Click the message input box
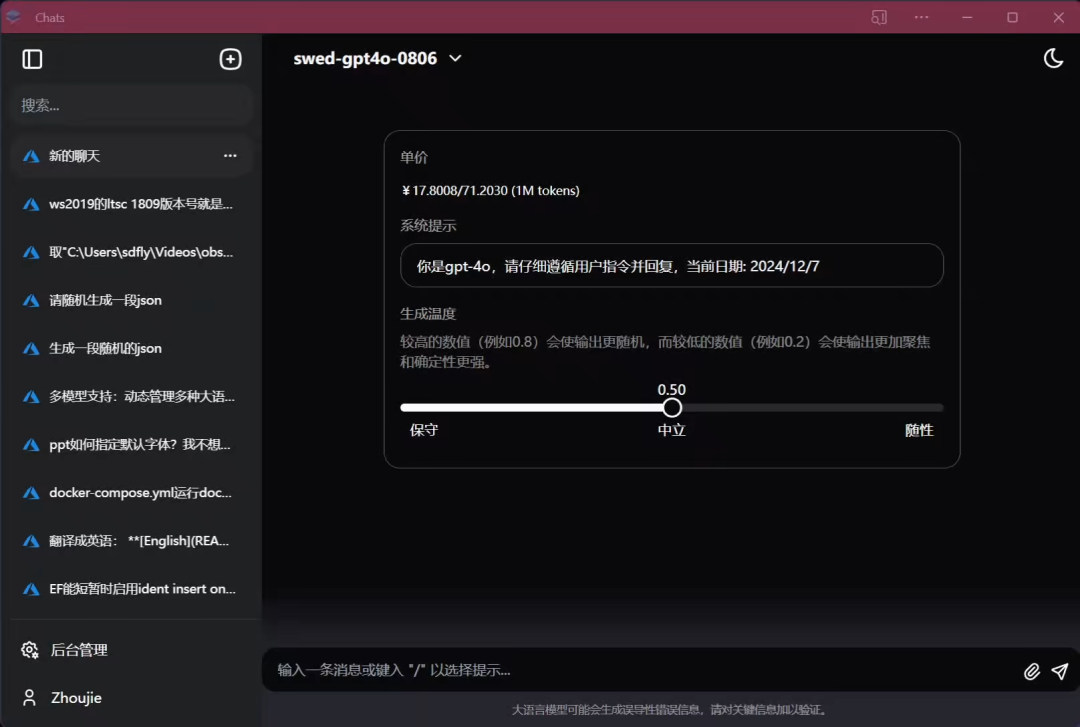1080x727 pixels. 640,670
